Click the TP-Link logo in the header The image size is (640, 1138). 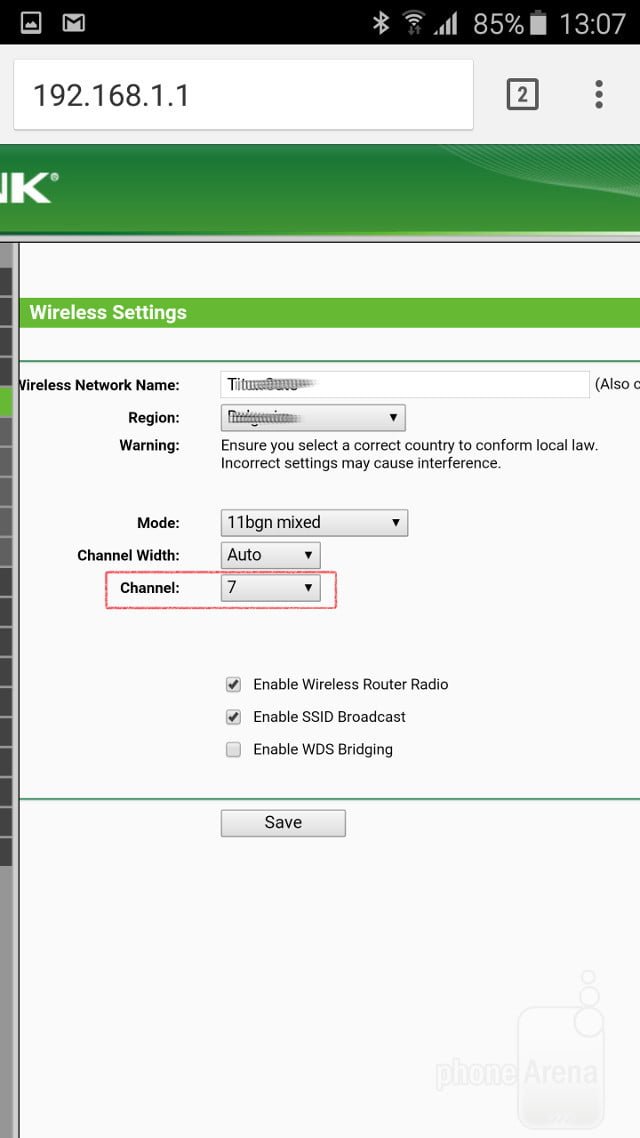[x=28, y=189]
